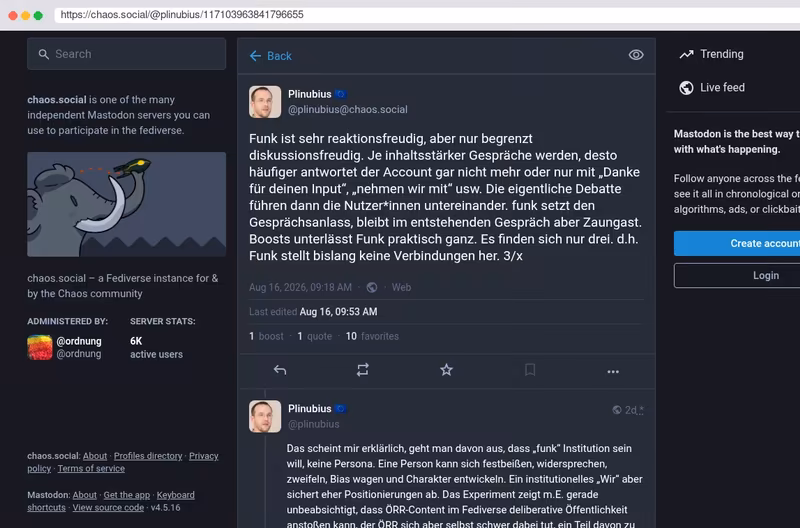This screenshot has width=800, height=528.
Task: Open the Aug 16, 2026 timestamp link
Action: click(300, 287)
